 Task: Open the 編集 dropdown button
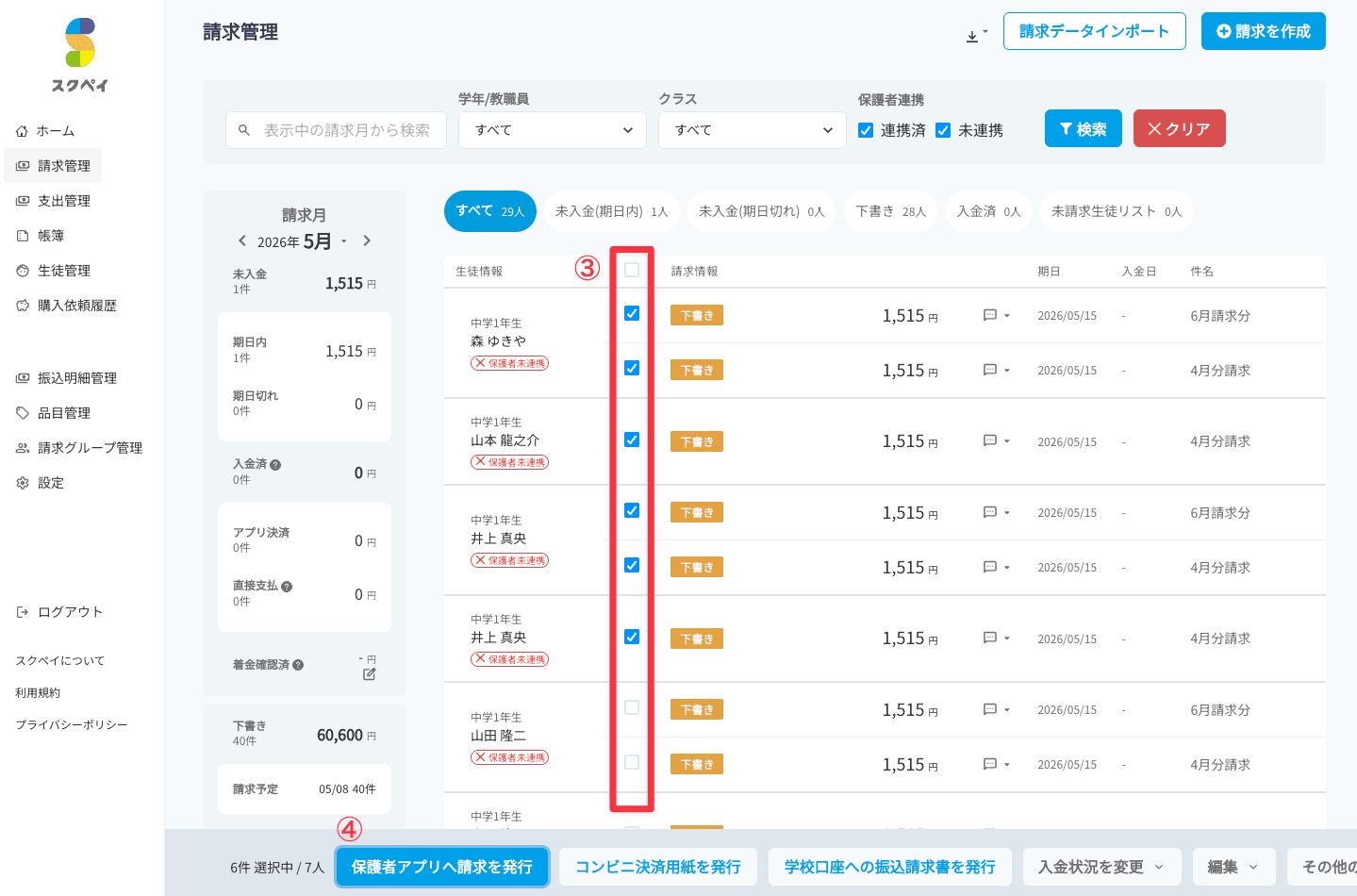[1233, 867]
